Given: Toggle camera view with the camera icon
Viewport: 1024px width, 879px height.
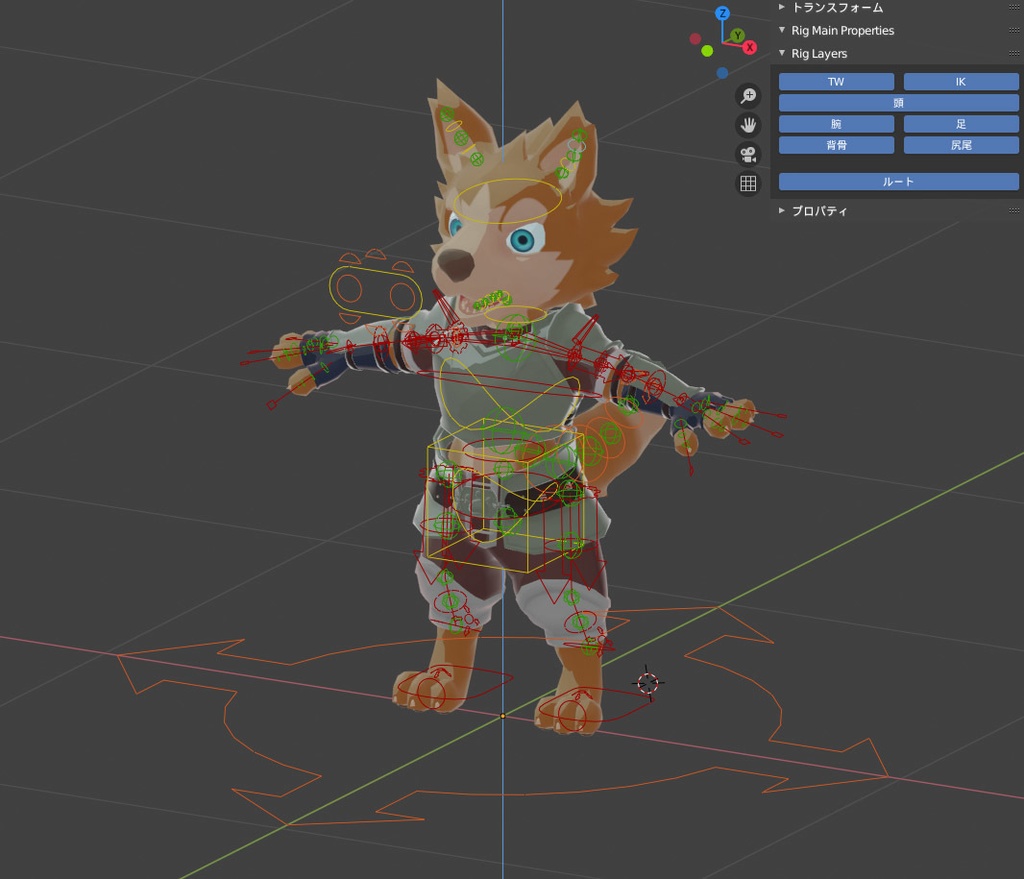Looking at the screenshot, I should pos(748,154).
